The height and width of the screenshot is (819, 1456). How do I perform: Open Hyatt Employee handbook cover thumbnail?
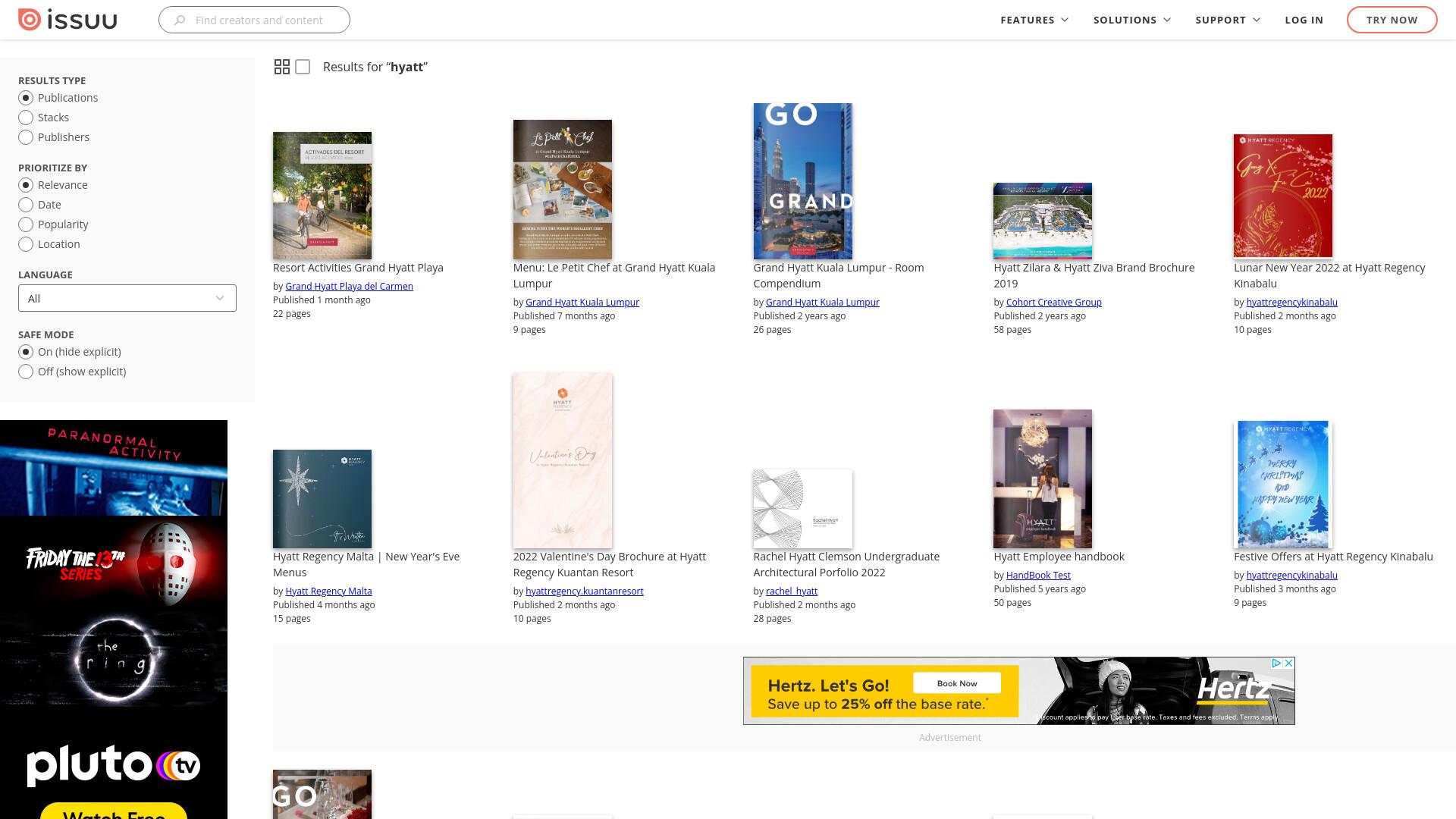(x=1043, y=479)
